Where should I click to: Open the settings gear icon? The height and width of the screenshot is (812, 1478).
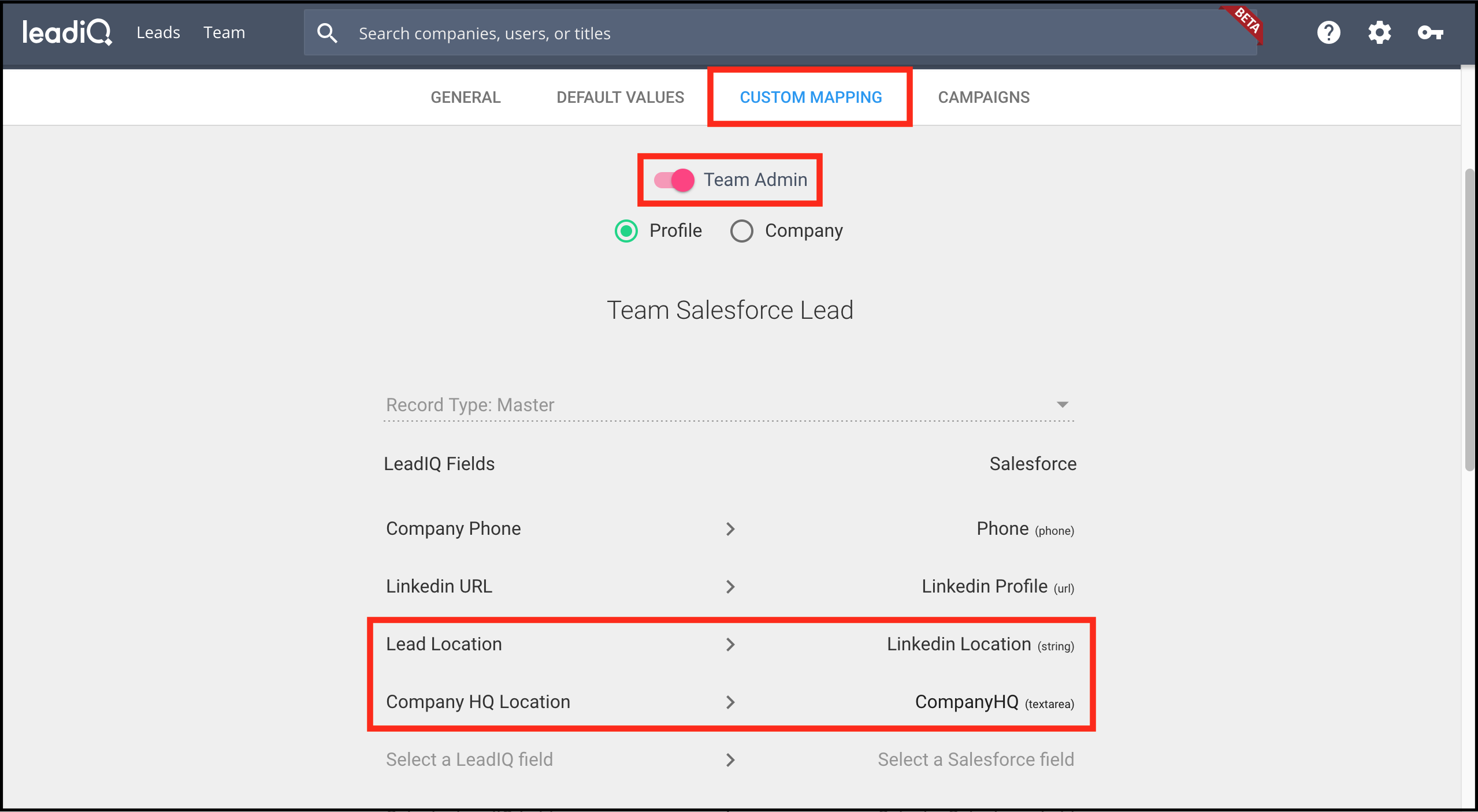[x=1379, y=32]
